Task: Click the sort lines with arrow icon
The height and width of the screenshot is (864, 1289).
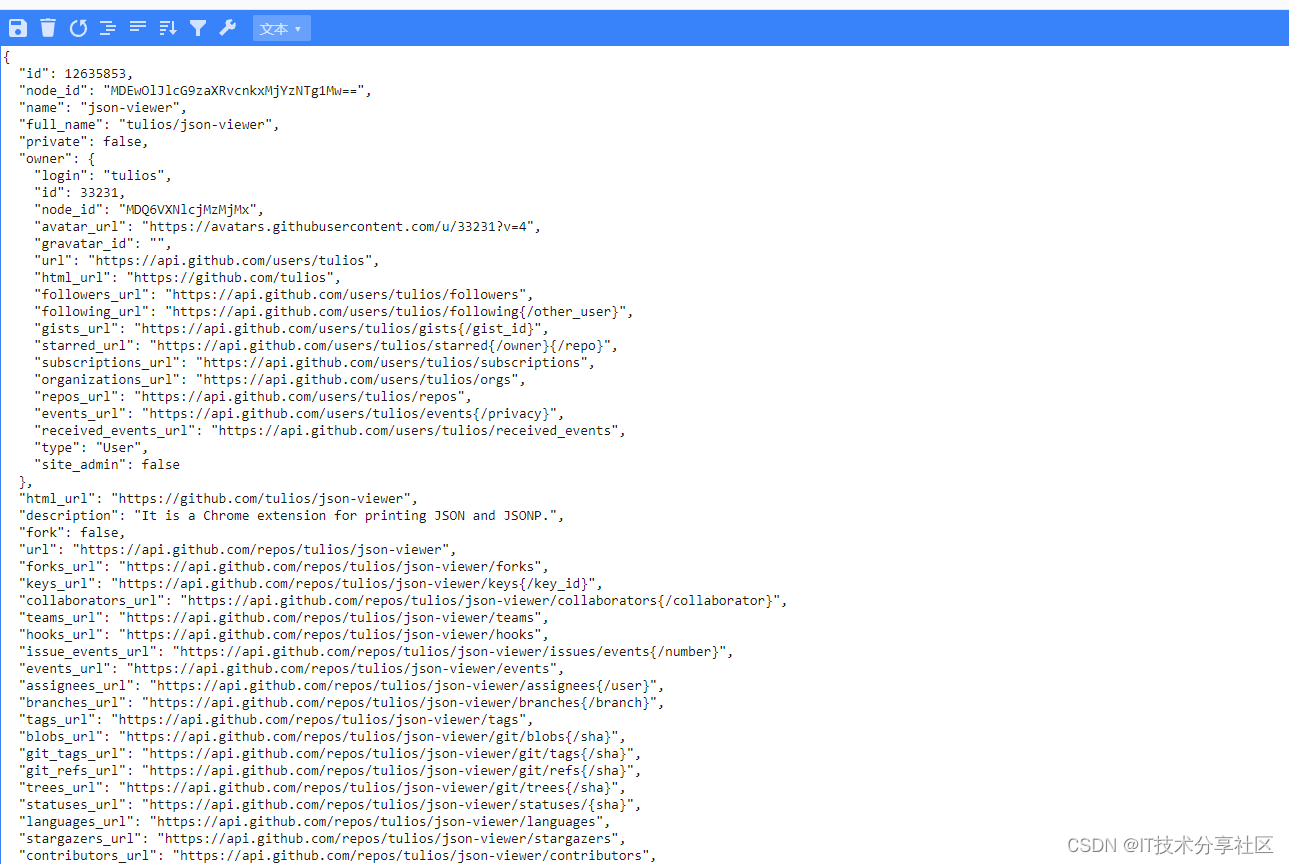Action: pyautogui.click(x=168, y=28)
